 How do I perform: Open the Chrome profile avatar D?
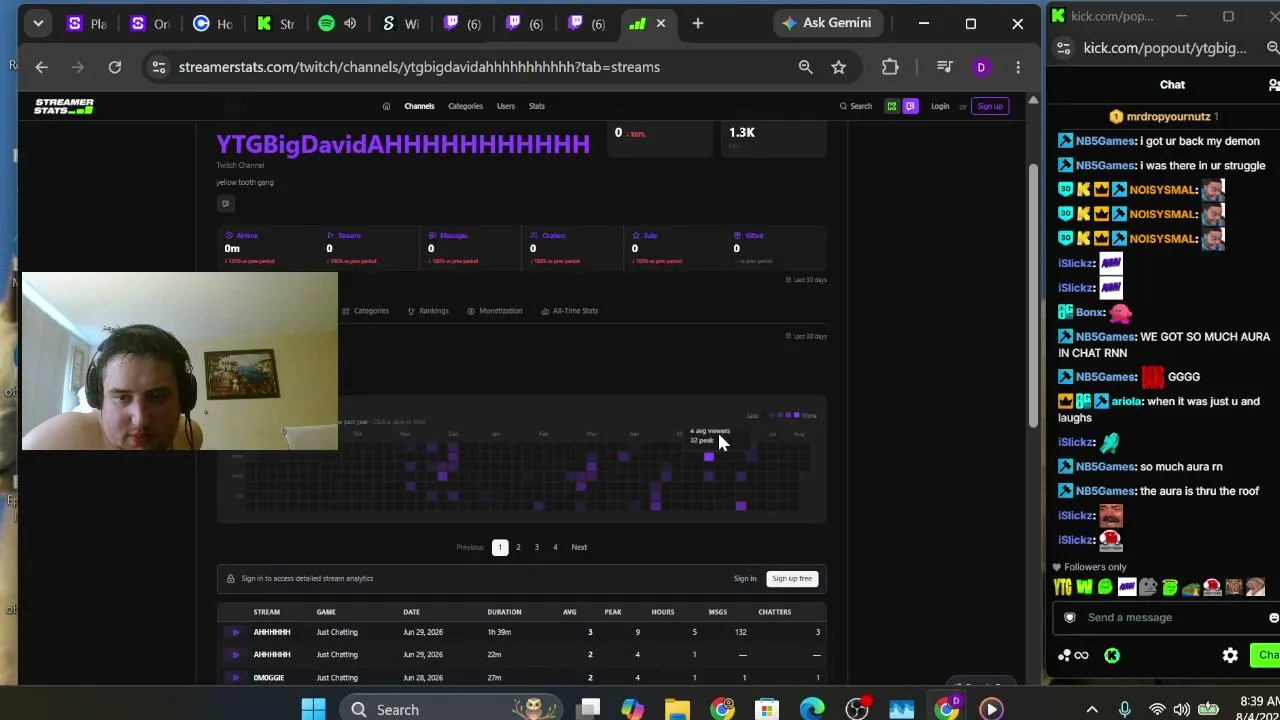point(981,67)
